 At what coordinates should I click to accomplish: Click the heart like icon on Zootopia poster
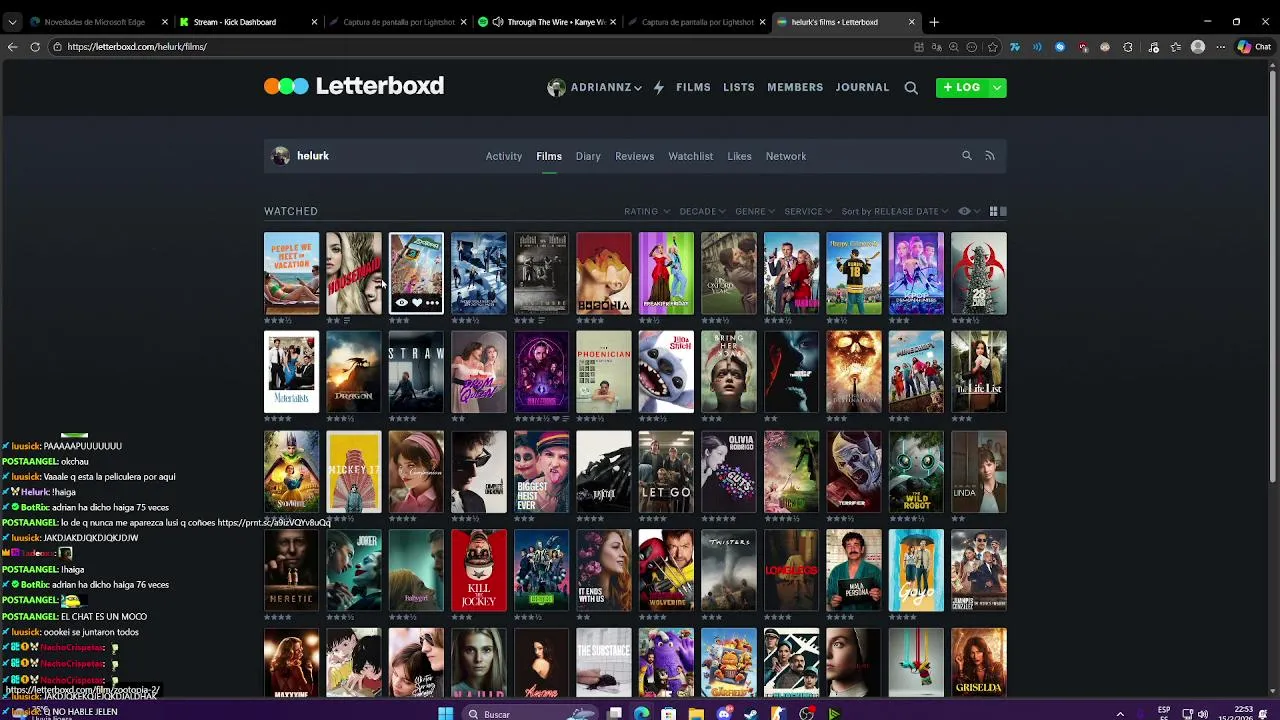[417, 303]
